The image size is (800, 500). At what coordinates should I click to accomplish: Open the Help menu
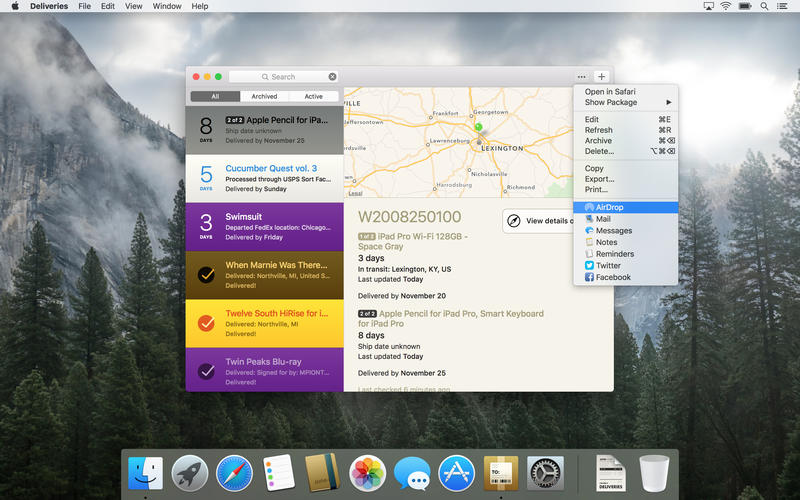point(199,6)
